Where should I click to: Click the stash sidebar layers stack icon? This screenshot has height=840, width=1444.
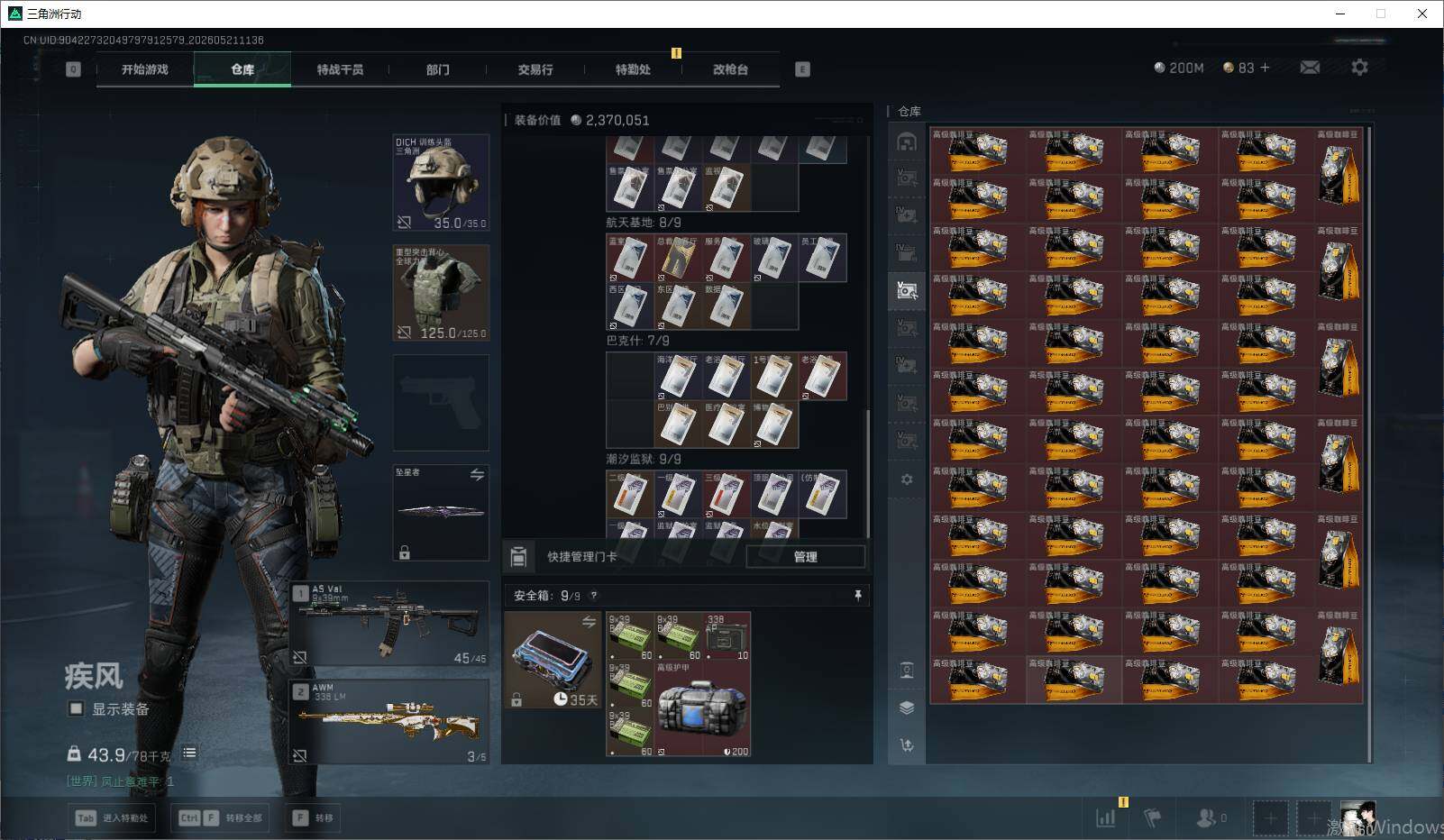point(907,708)
